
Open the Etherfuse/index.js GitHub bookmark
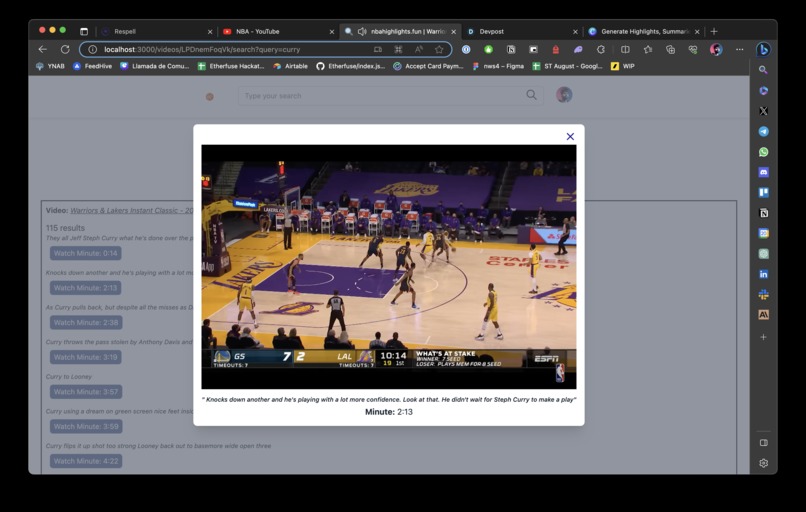coord(351,66)
